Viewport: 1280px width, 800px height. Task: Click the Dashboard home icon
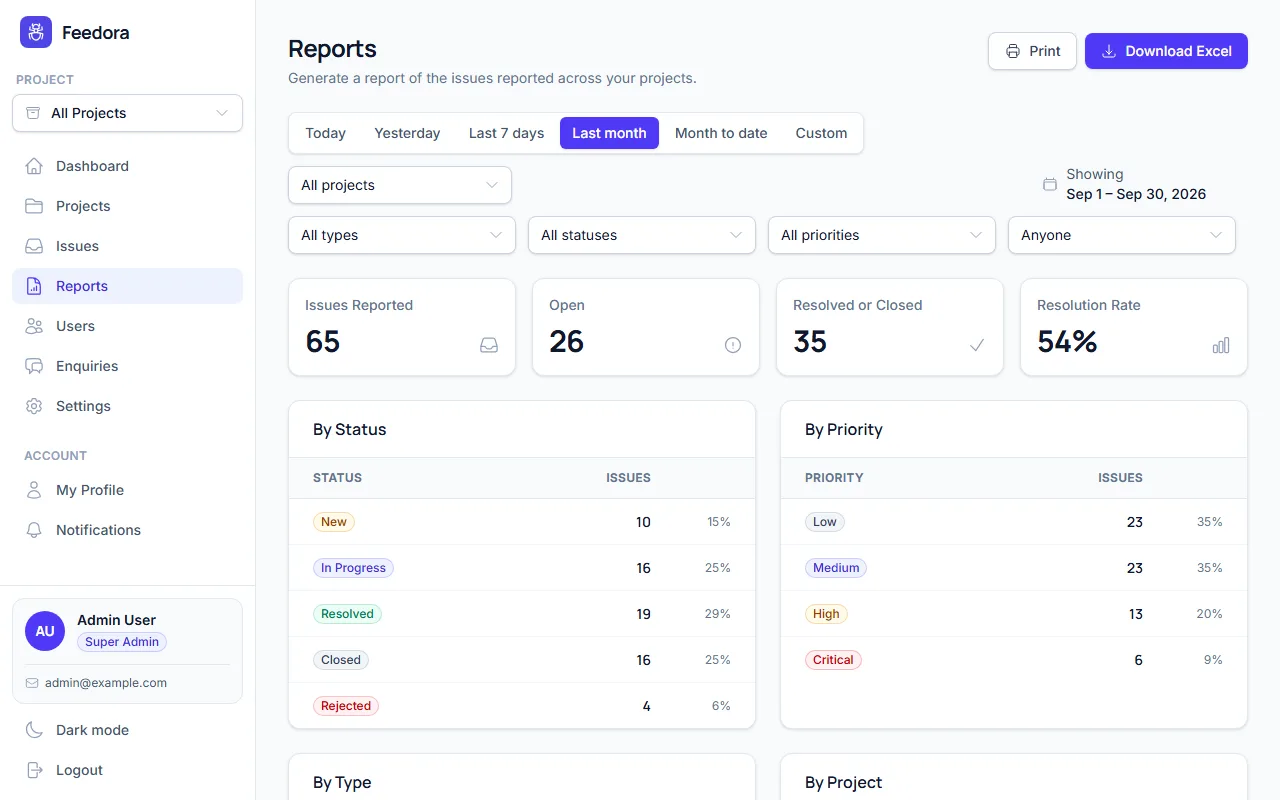(x=34, y=166)
